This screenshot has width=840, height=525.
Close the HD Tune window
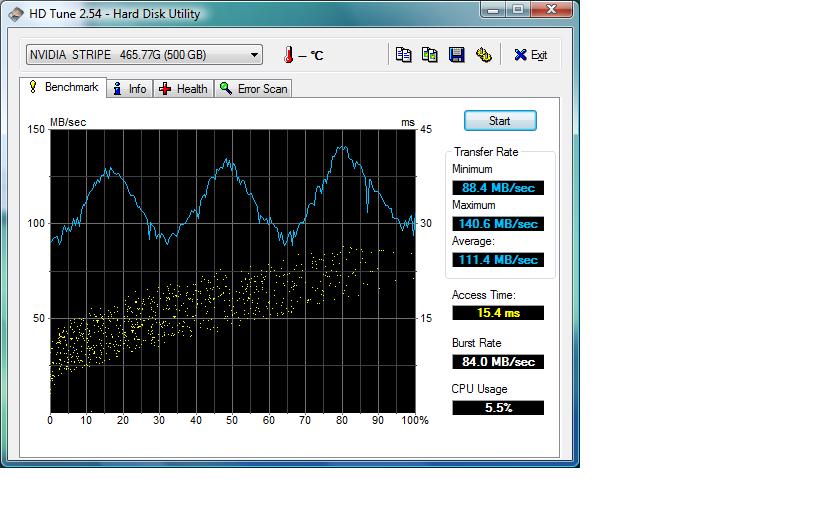click(x=551, y=10)
